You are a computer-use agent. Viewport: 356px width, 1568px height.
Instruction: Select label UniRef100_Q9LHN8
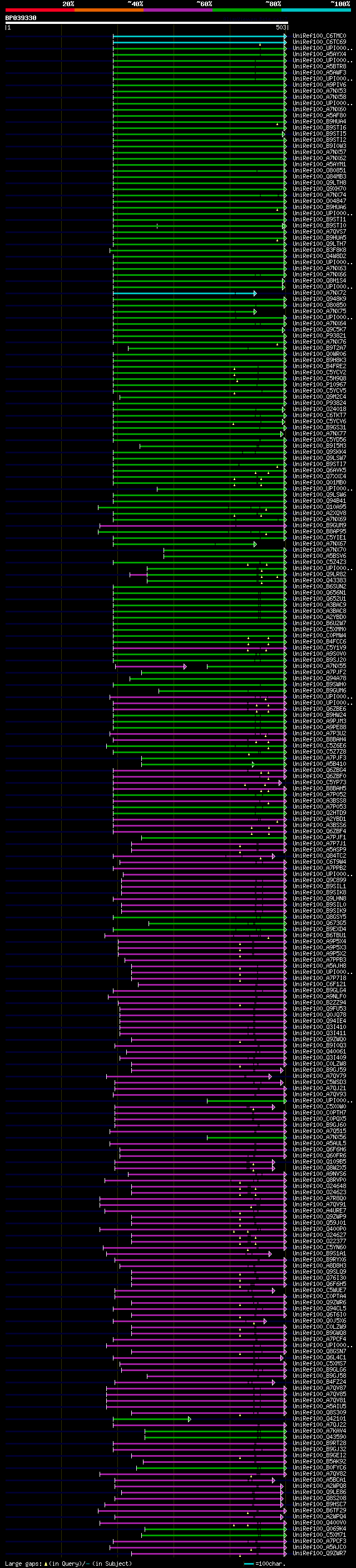click(319, 898)
